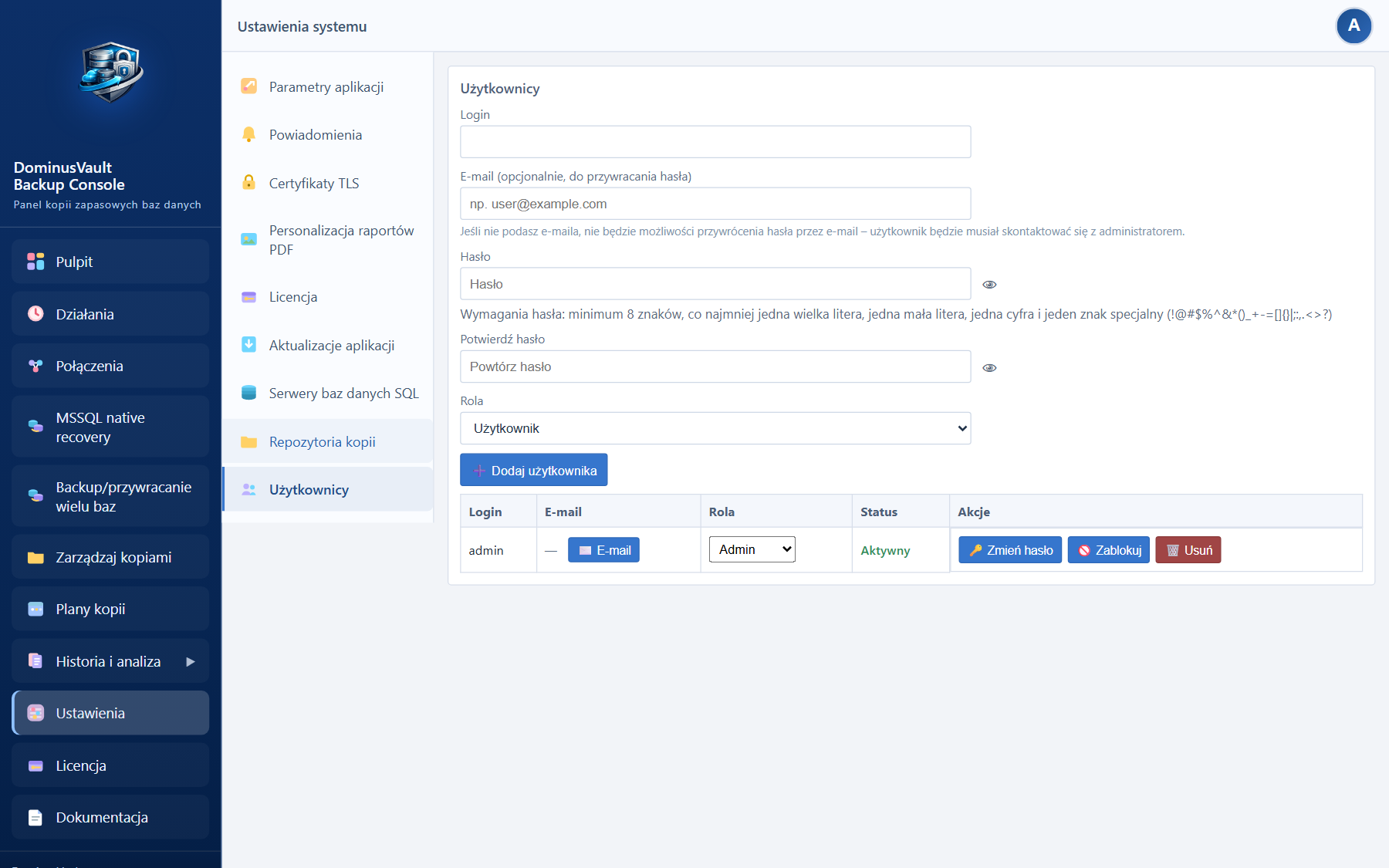Open MSSQL native recovery menu item
1389x868 pixels.
point(110,427)
